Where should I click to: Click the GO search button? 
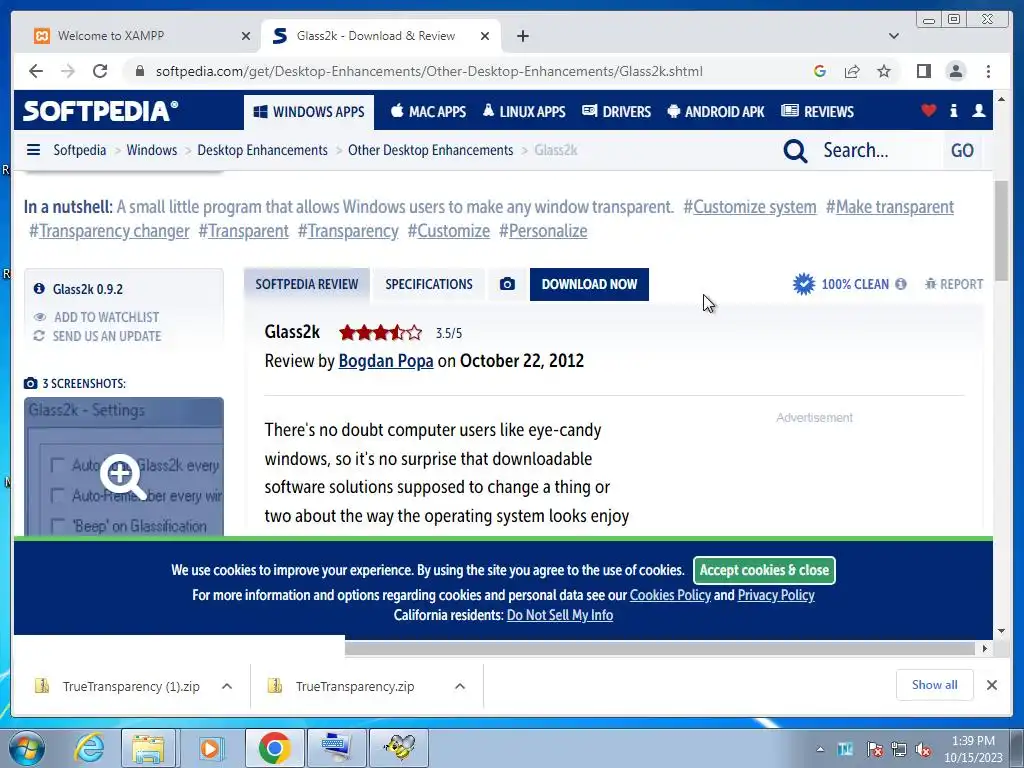(x=962, y=151)
